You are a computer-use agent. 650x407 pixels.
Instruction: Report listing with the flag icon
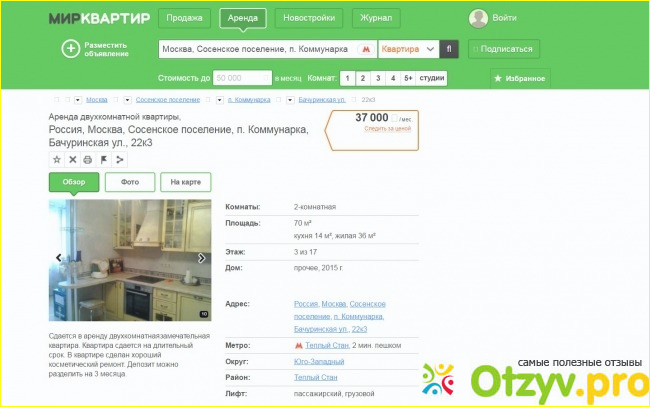(x=104, y=160)
